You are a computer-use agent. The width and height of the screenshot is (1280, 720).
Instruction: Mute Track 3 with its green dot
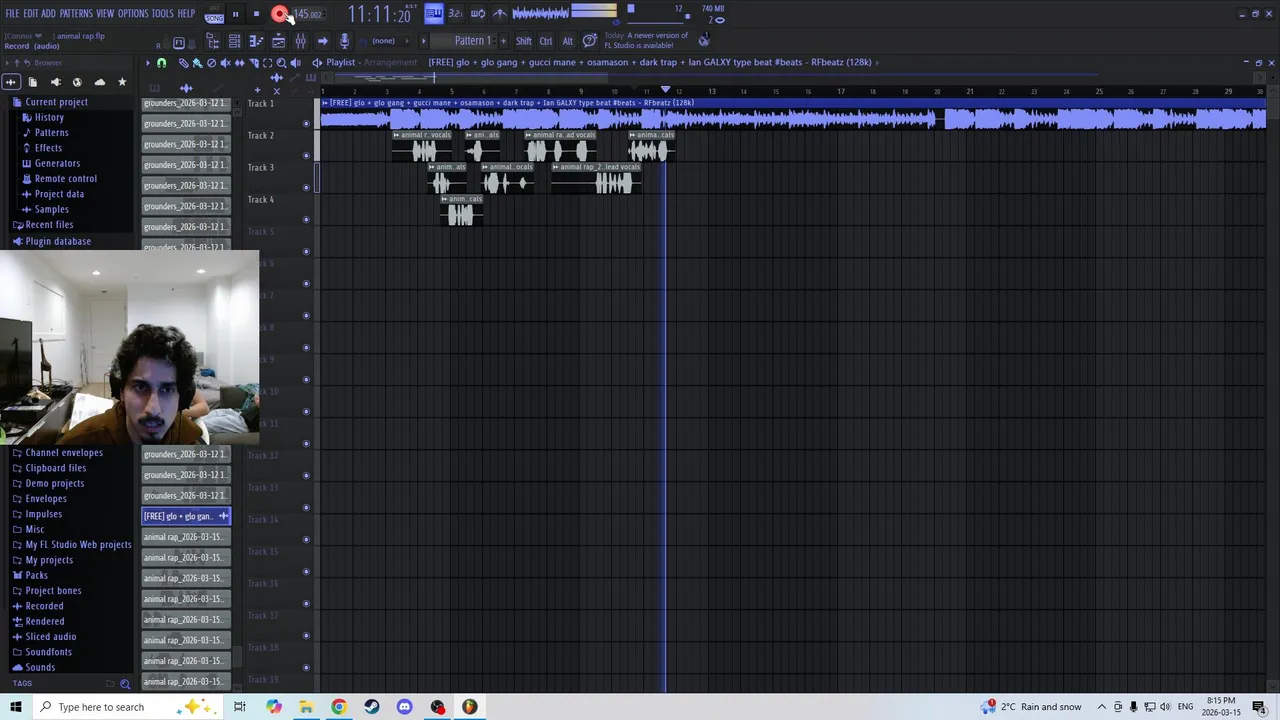point(306,188)
